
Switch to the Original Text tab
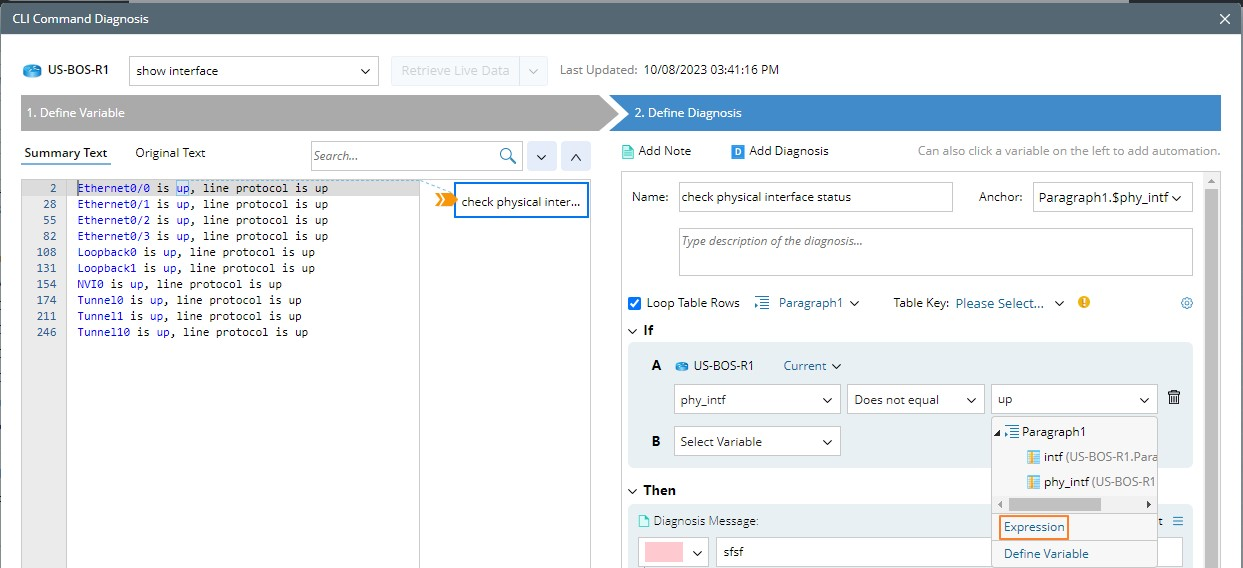click(x=170, y=153)
